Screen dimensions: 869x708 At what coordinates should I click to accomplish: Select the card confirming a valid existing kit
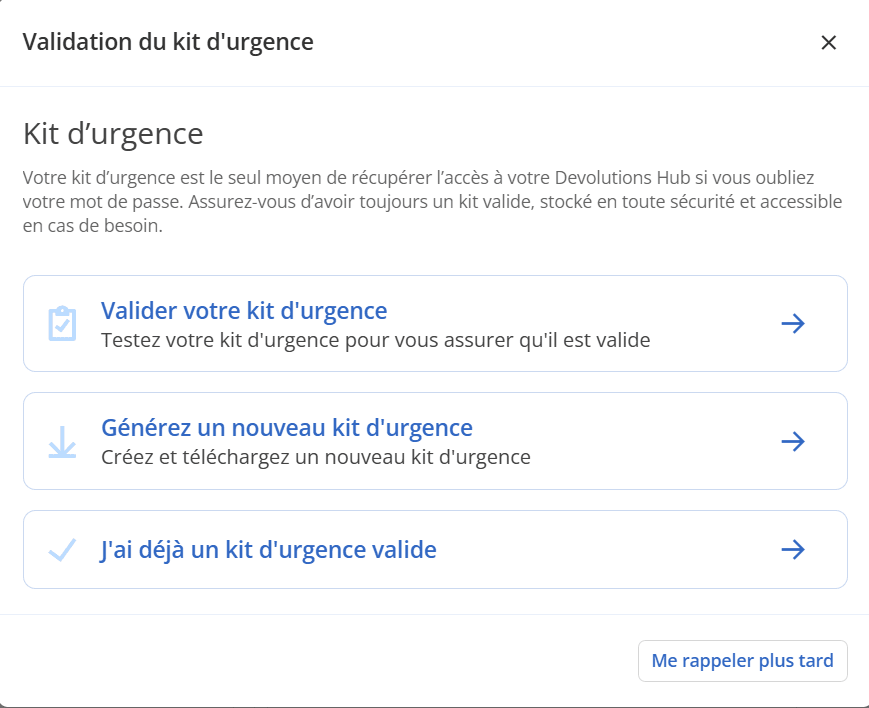(434, 548)
